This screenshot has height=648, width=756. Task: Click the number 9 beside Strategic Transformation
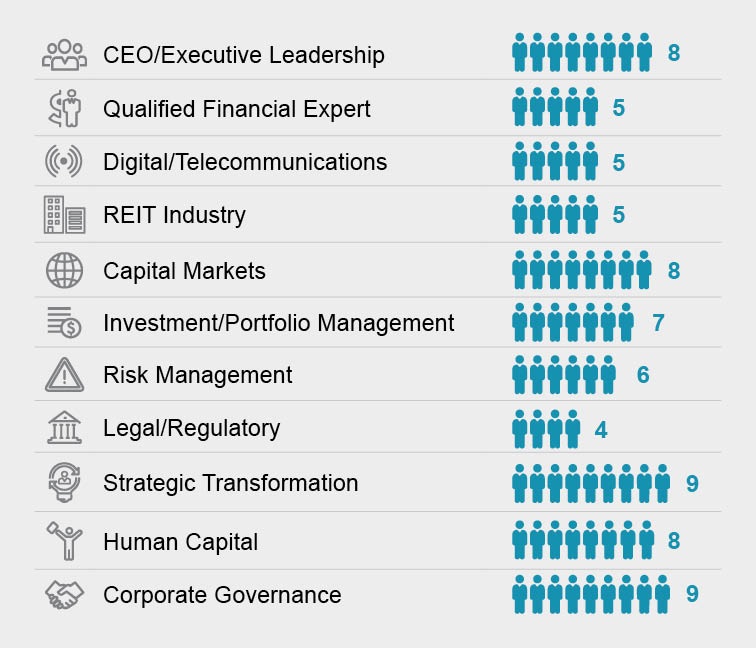pos(692,484)
